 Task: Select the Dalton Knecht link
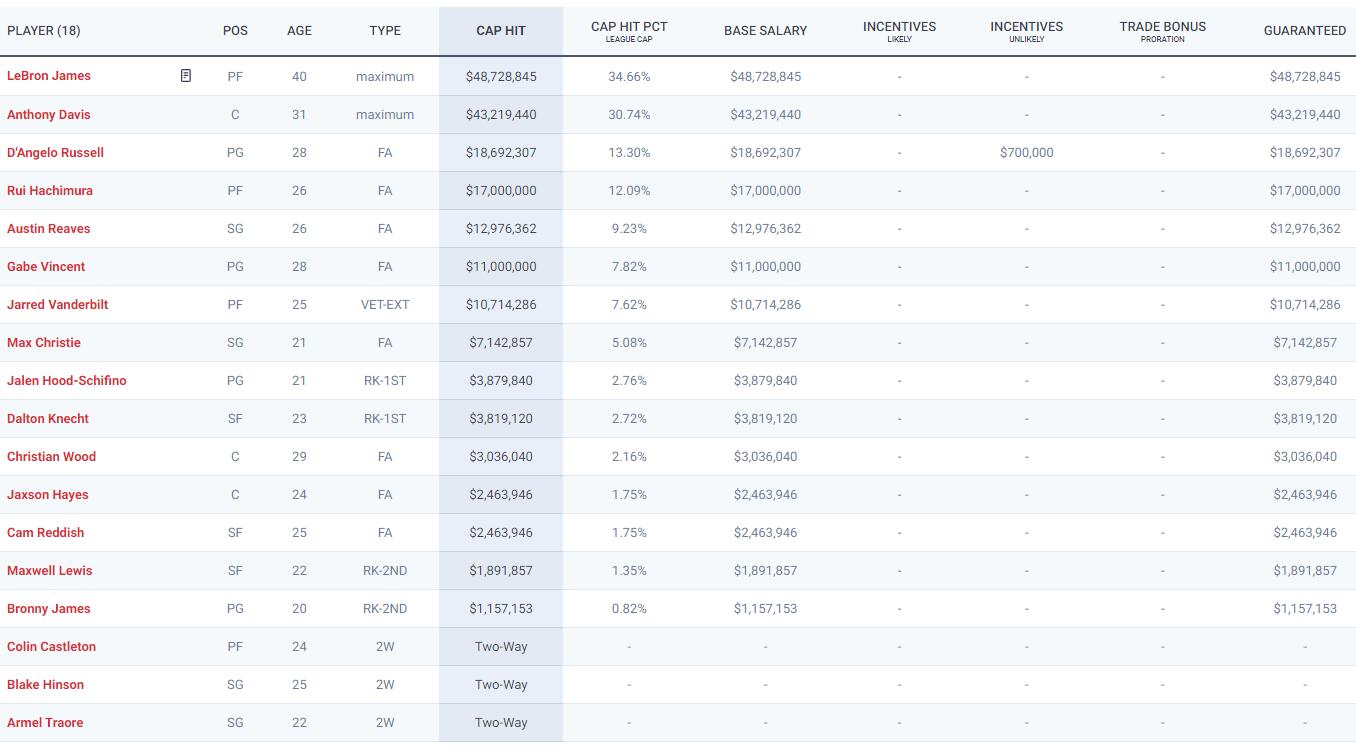tap(48, 418)
